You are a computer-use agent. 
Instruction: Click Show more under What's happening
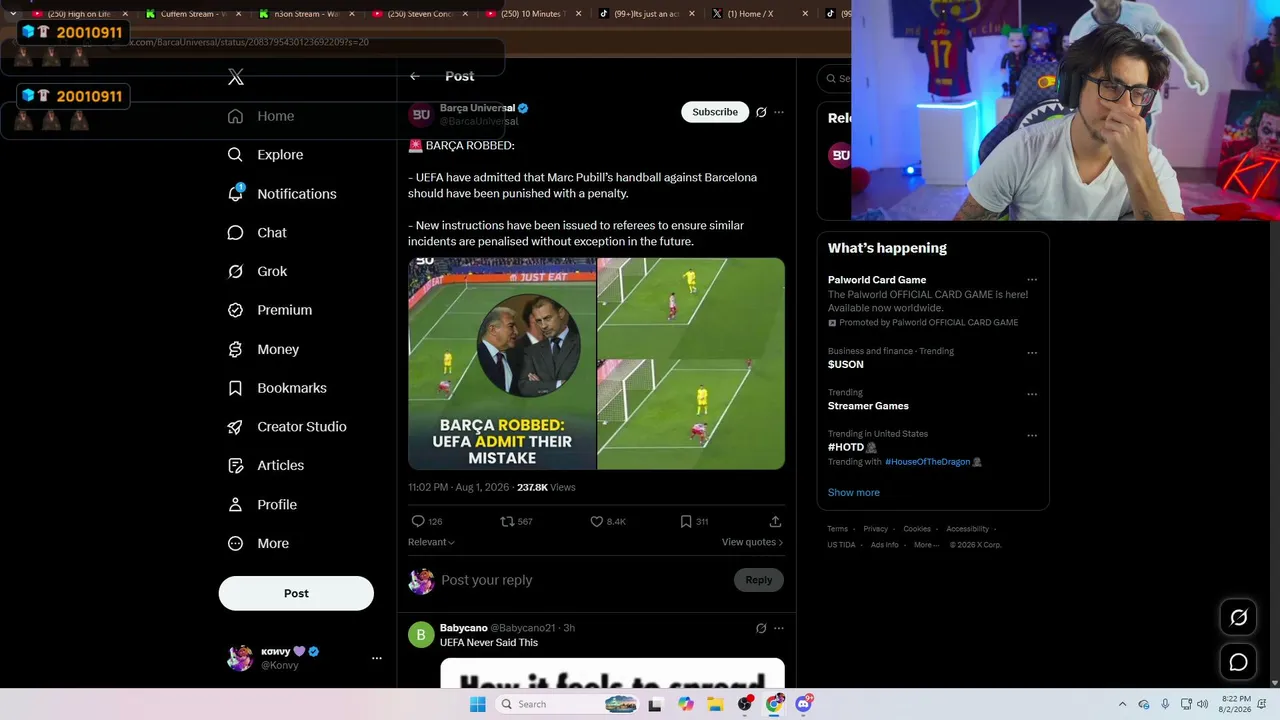point(854,492)
